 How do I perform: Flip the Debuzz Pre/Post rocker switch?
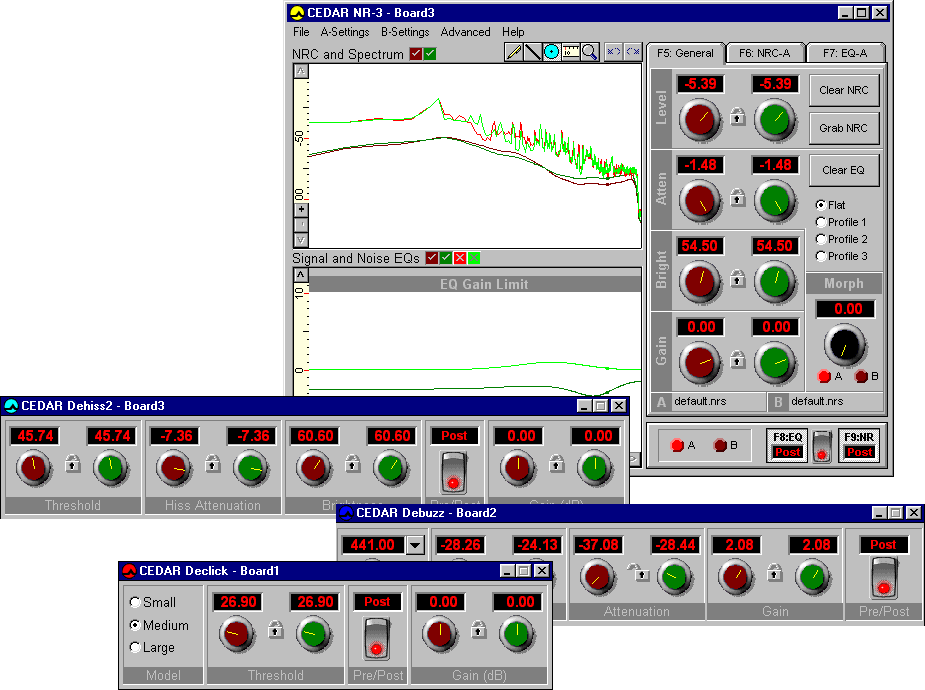884,579
